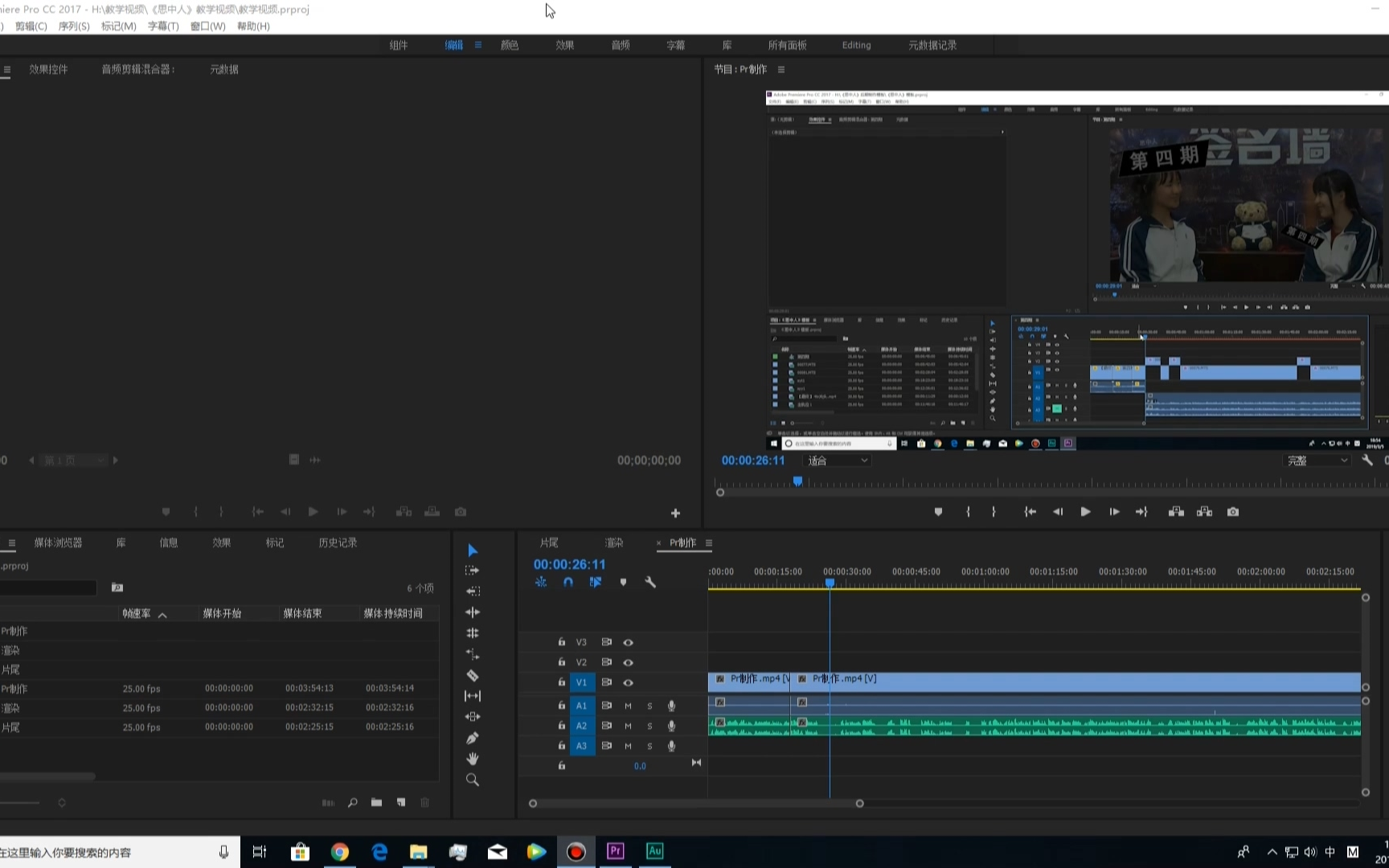
Task: Open the 窗口(W) menu
Action: pos(207,27)
